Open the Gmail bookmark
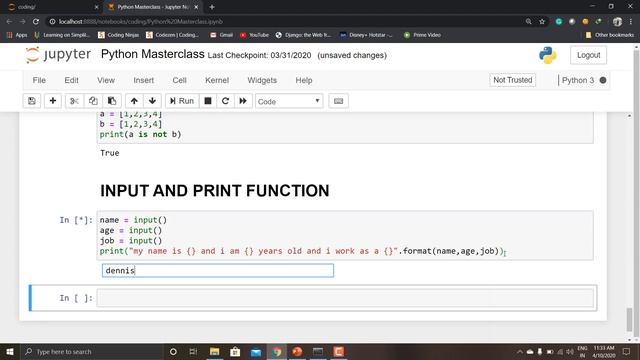 tap(221, 35)
